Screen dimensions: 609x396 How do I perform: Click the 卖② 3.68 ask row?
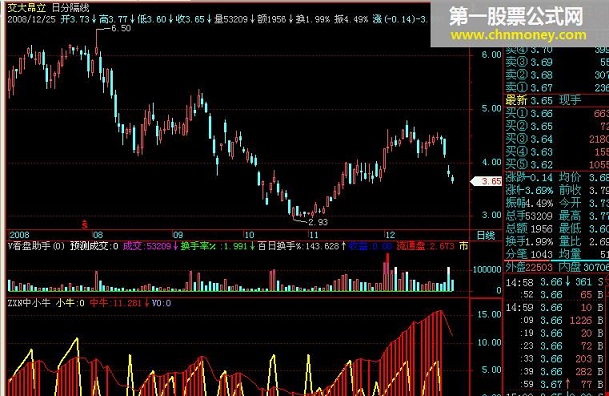tap(557, 75)
